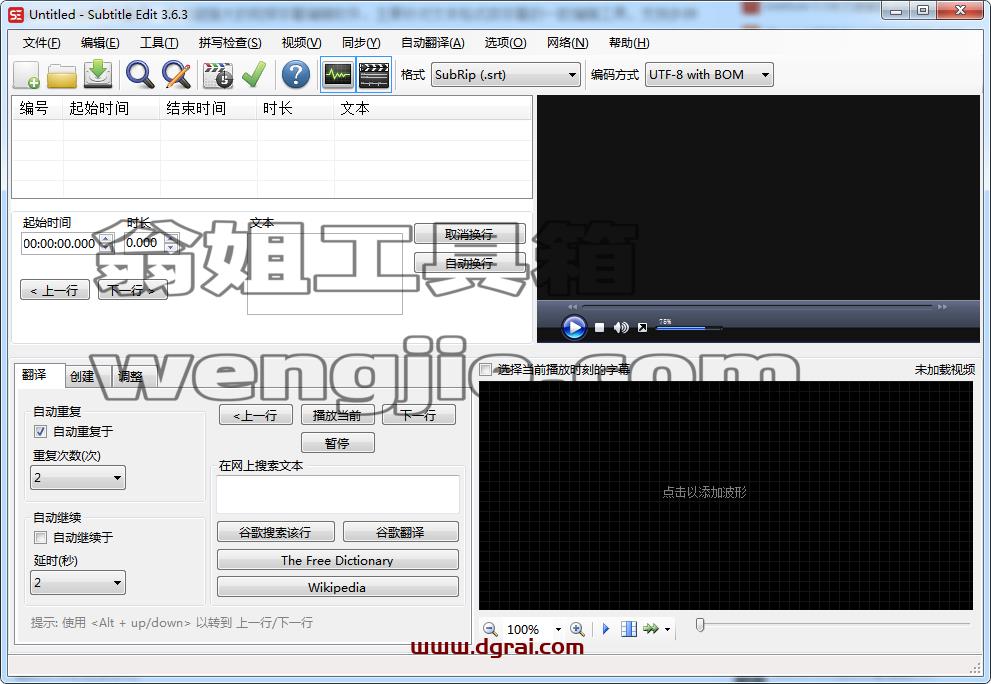Click waveform play selection blue triangle
Image resolution: width=991 pixels, height=684 pixels.
[x=606, y=629]
